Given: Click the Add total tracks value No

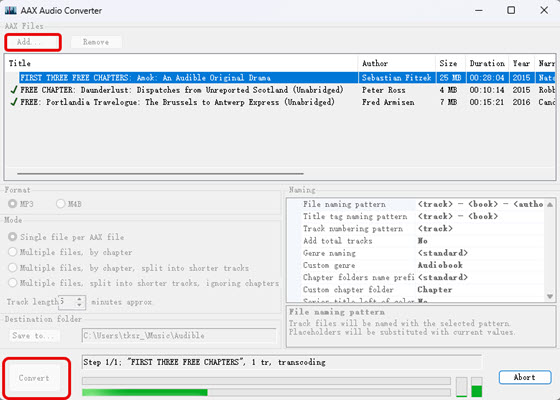Looking at the screenshot, I should (422, 241).
